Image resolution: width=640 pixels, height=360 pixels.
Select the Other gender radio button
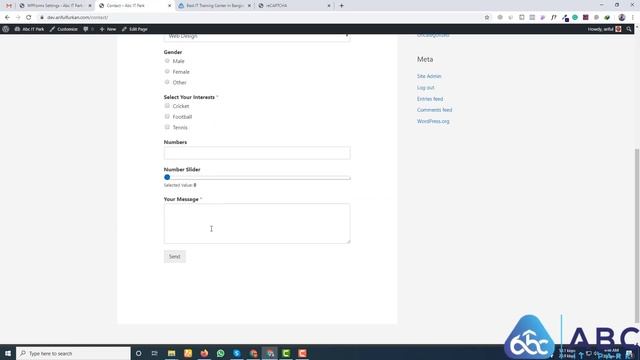click(x=167, y=82)
